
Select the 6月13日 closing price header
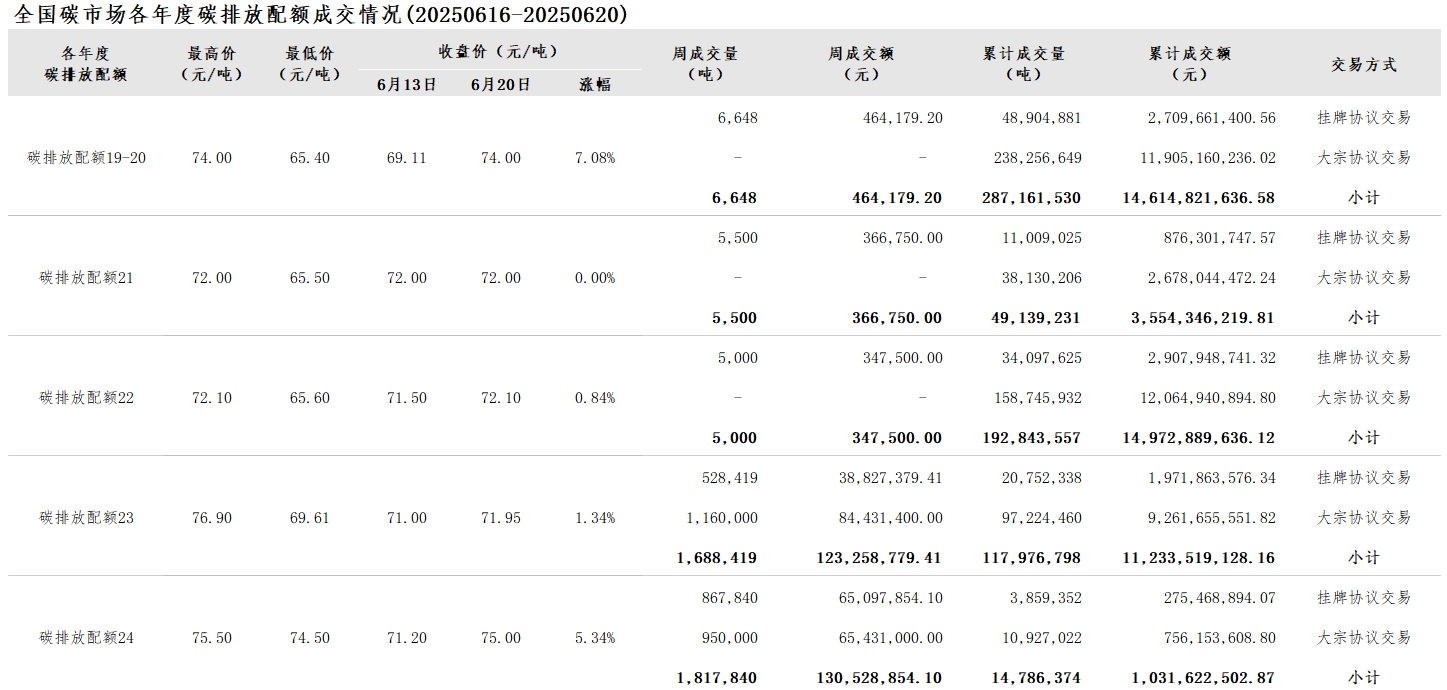[x=406, y=85]
